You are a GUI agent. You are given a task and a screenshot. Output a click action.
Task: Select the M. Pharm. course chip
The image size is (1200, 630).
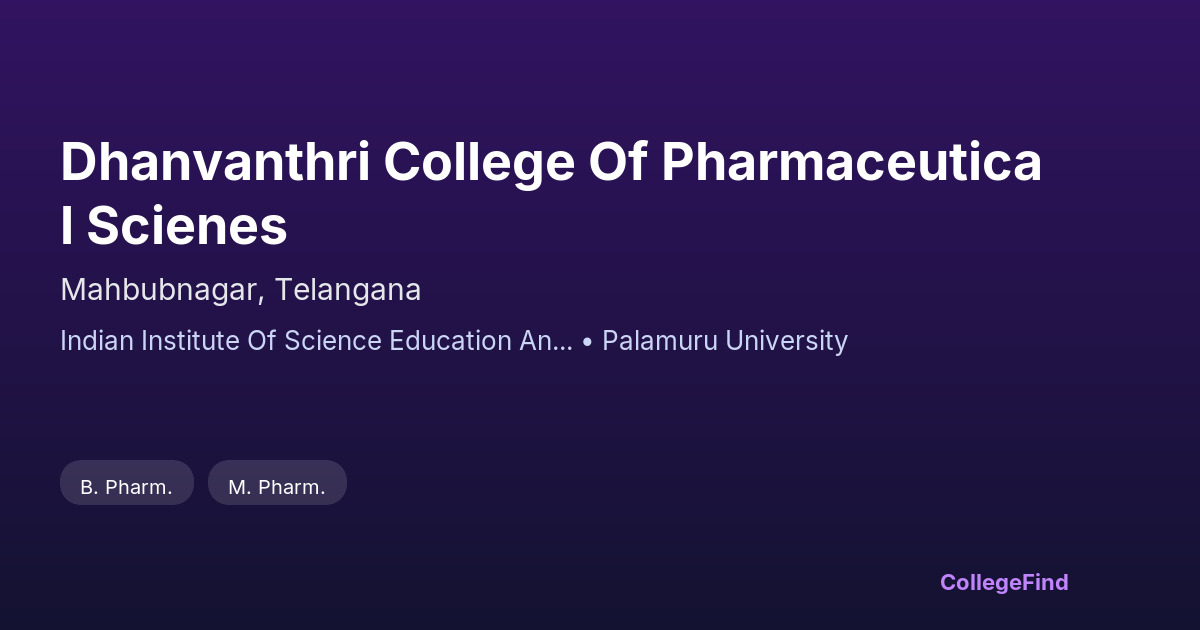pos(277,487)
